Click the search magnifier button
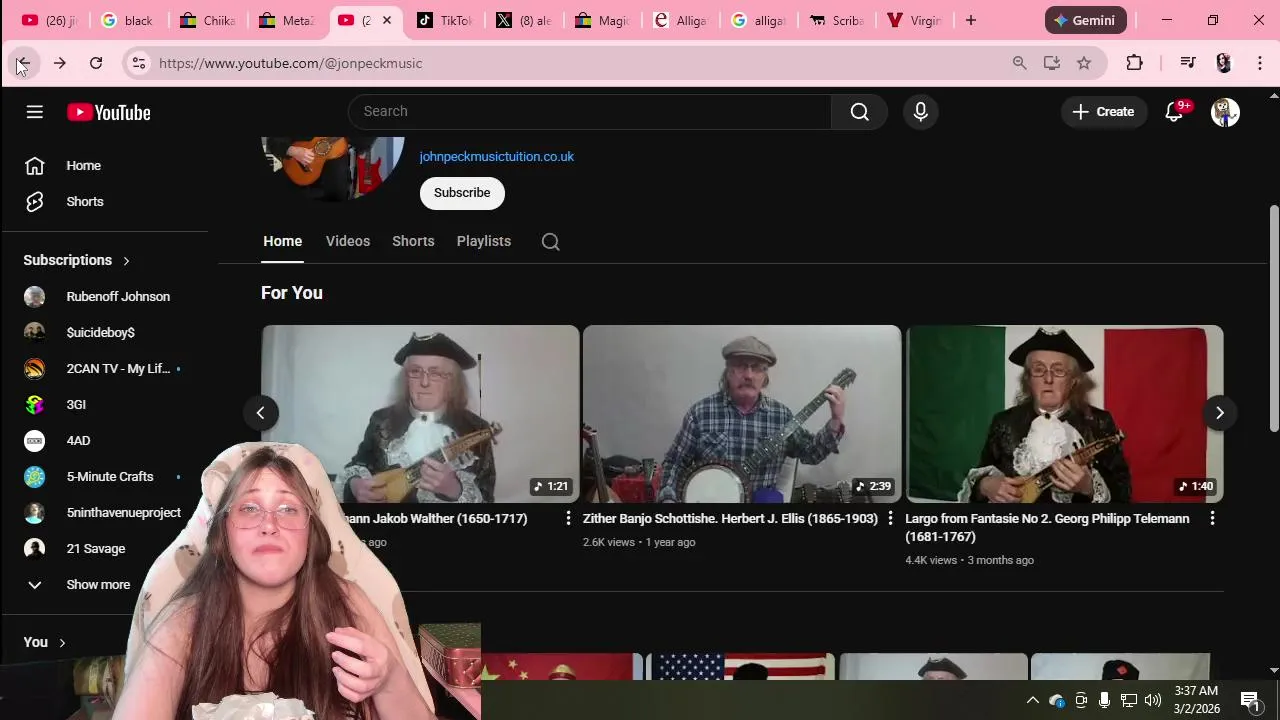This screenshot has height=720, width=1280. [860, 112]
